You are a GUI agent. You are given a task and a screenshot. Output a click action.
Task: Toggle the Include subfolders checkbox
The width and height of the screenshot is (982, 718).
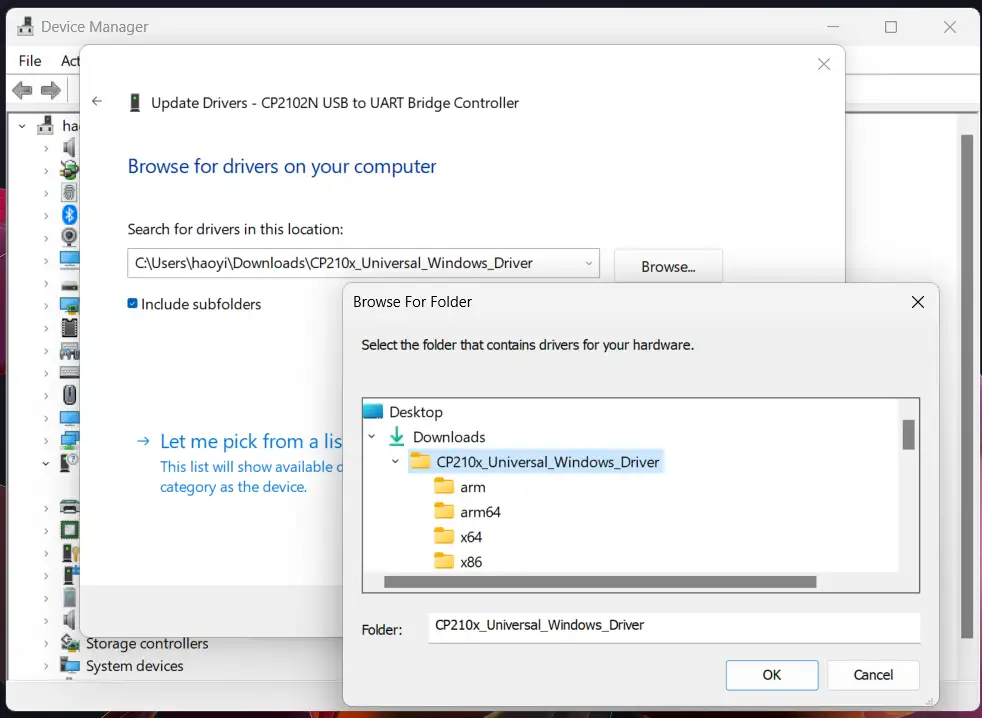pyautogui.click(x=133, y=304)
